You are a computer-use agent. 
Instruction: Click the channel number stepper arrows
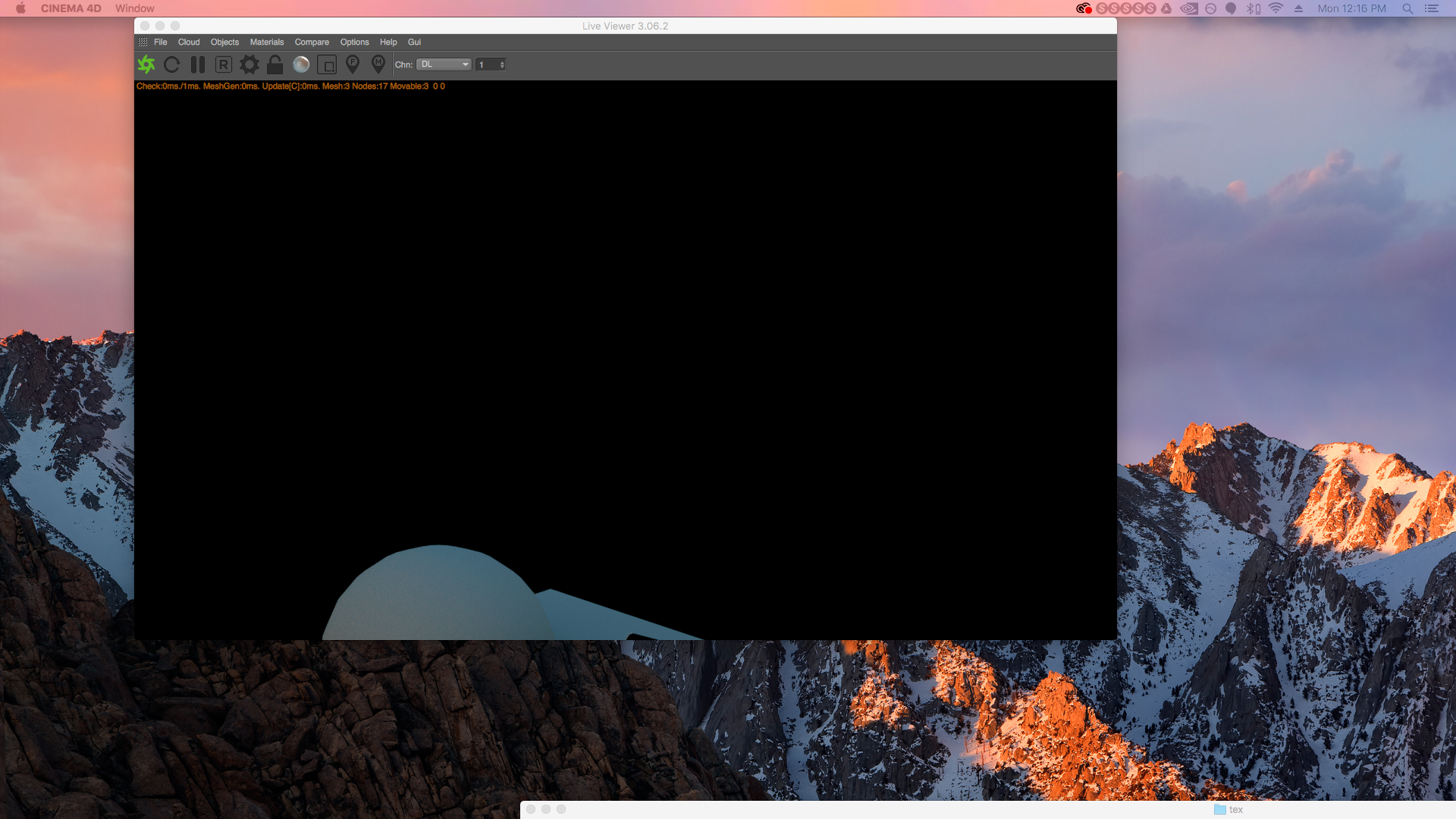pyautogui.click(x=502, y=64)
